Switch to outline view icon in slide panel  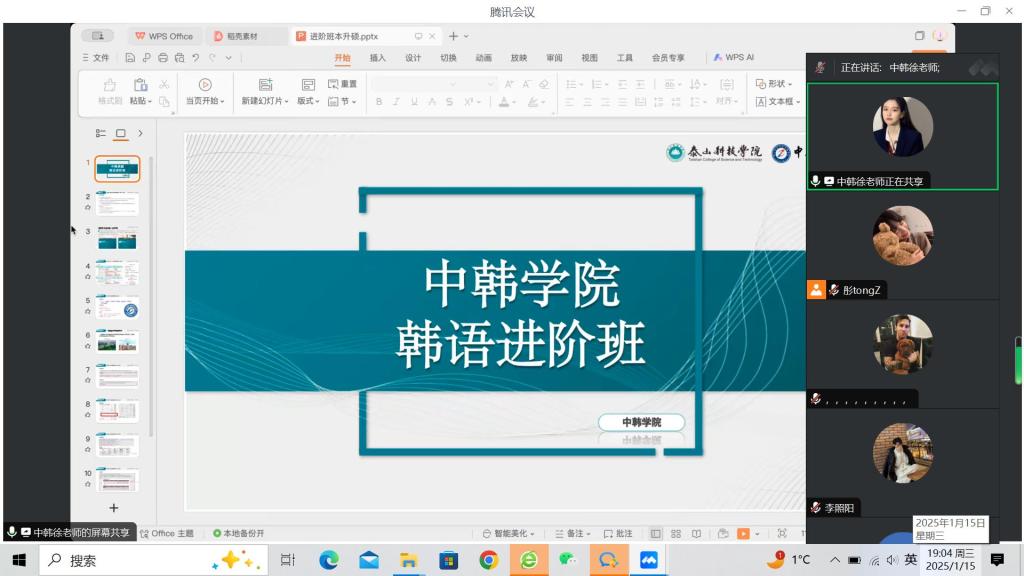click(x=101, y=133)
